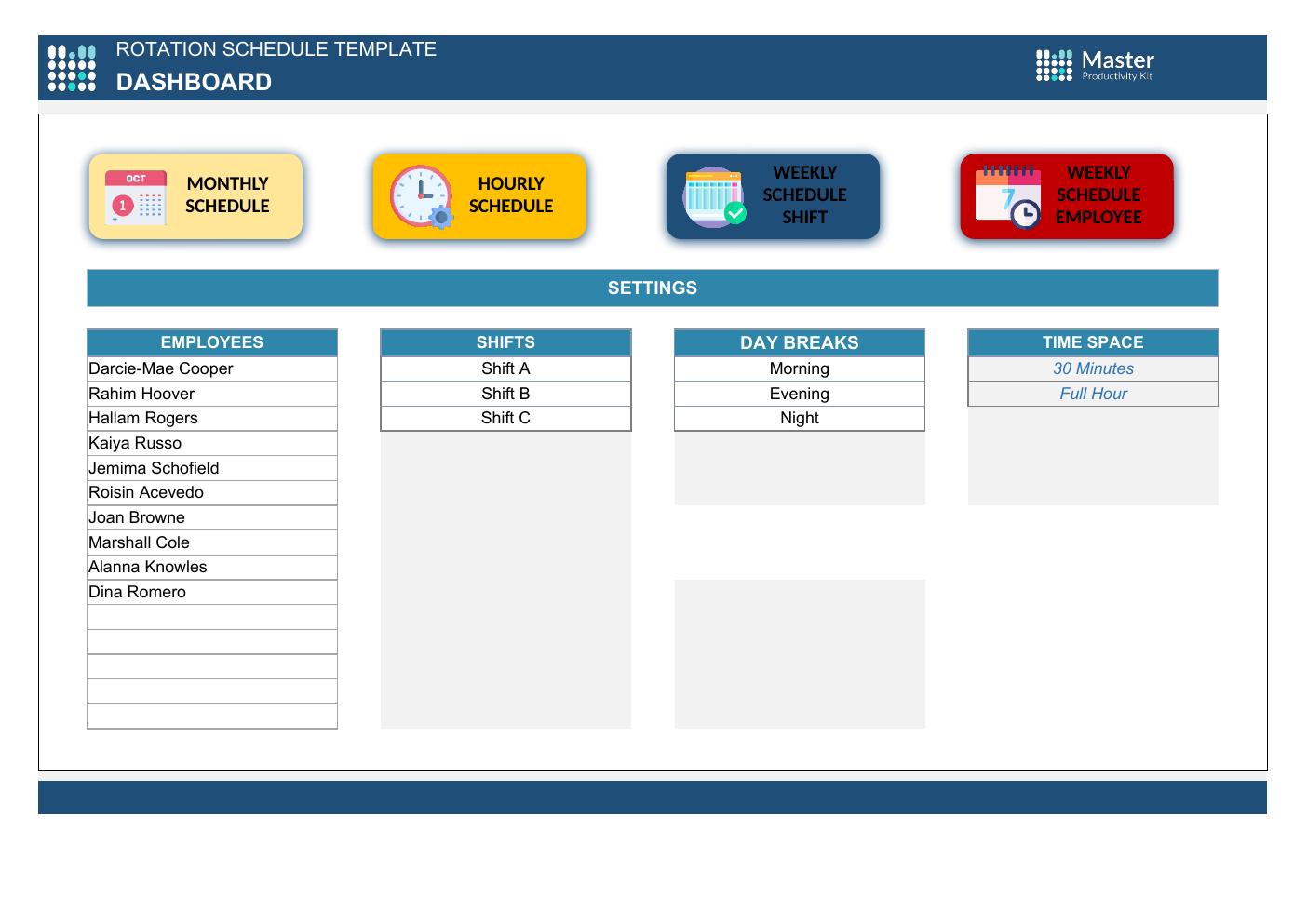Select the Morning day break cell

[800, 368]
